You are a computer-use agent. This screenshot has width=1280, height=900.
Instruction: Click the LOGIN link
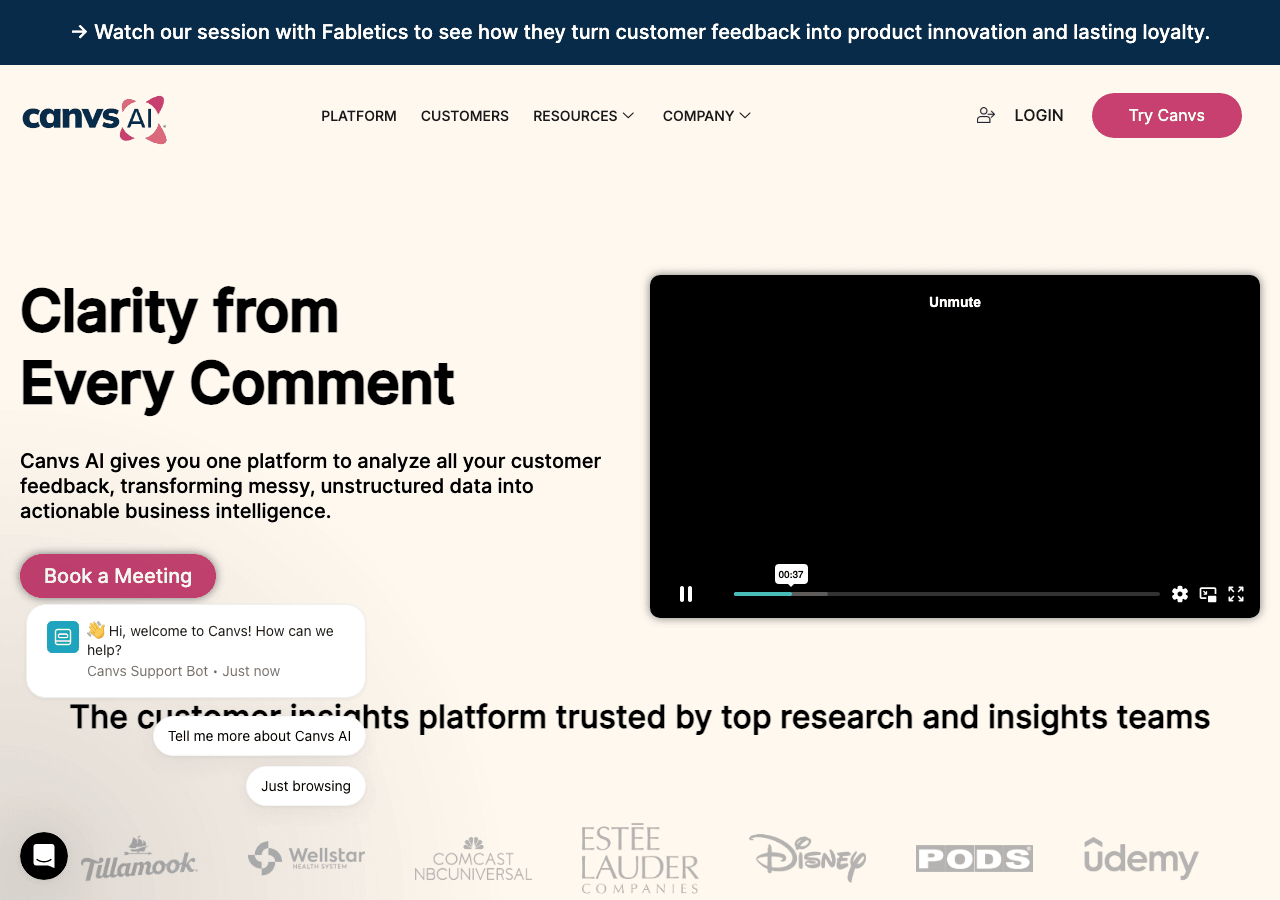[x=1039, y=115]
